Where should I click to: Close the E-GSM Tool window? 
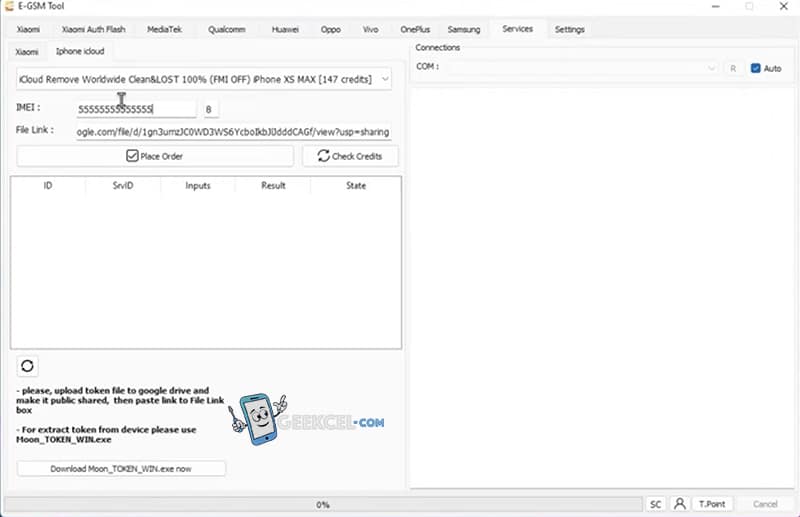784,6
